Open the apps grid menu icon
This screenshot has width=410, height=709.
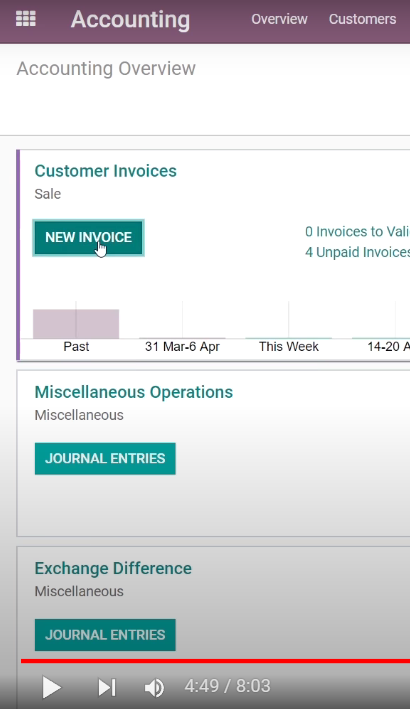click(x=26, y=19)
